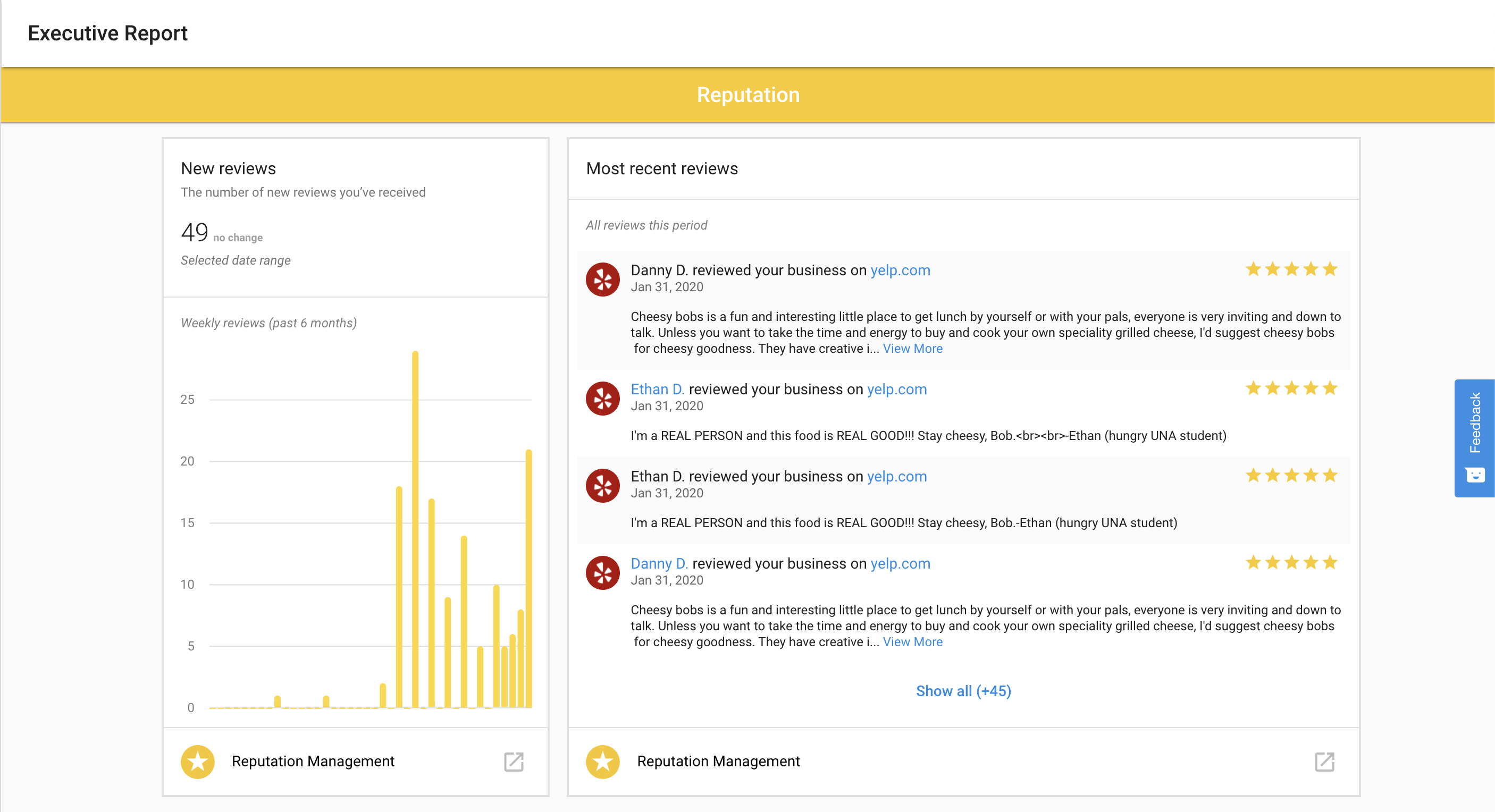The image size is (1495, 812).
Task: Click the Yelp icon beside blue Danny D. review
Action: (602, 572)
